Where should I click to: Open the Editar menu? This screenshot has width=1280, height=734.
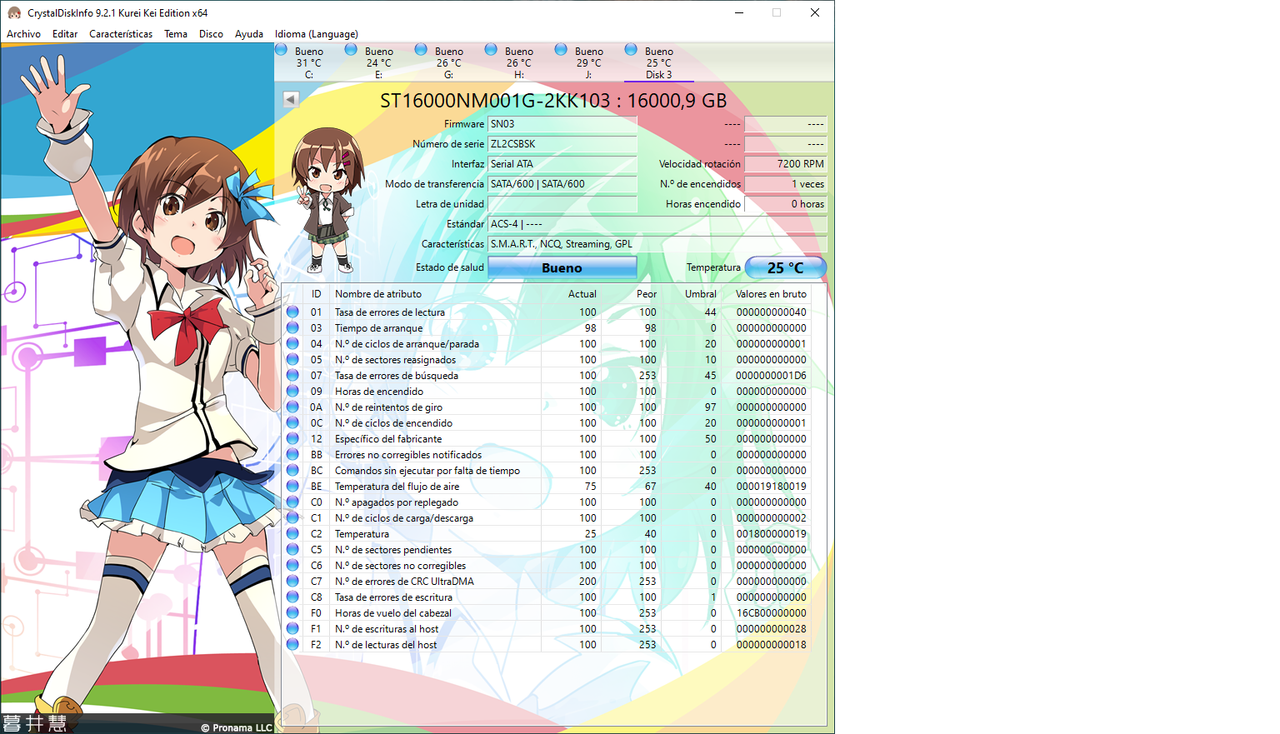pyautogui.click(x=65, y=34)
